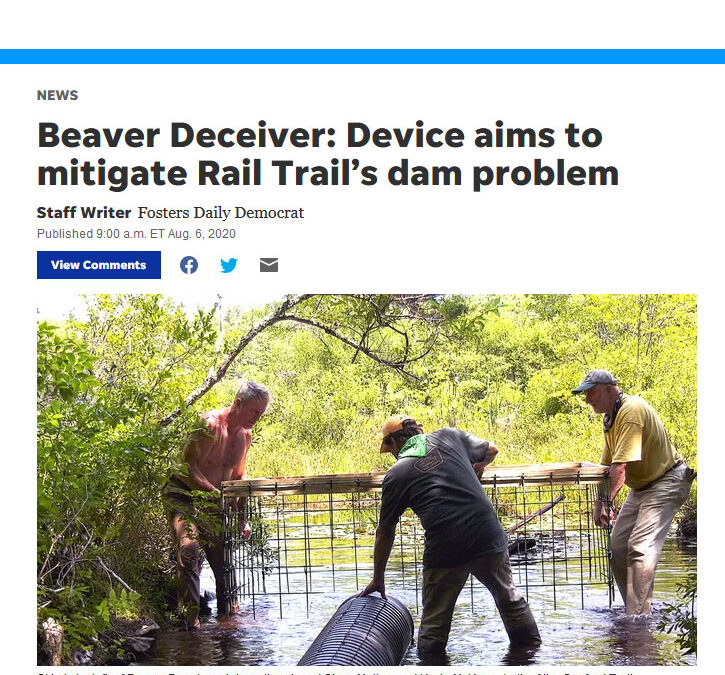Viewport: 725px width, 675px height.
Task: Email the article using envelope icon
Action: pyautogui.click(x=269, y=265)
